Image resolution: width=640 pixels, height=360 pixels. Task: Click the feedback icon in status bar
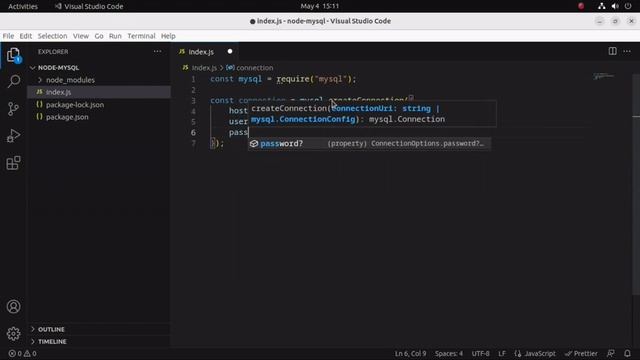tap(611, 353)
